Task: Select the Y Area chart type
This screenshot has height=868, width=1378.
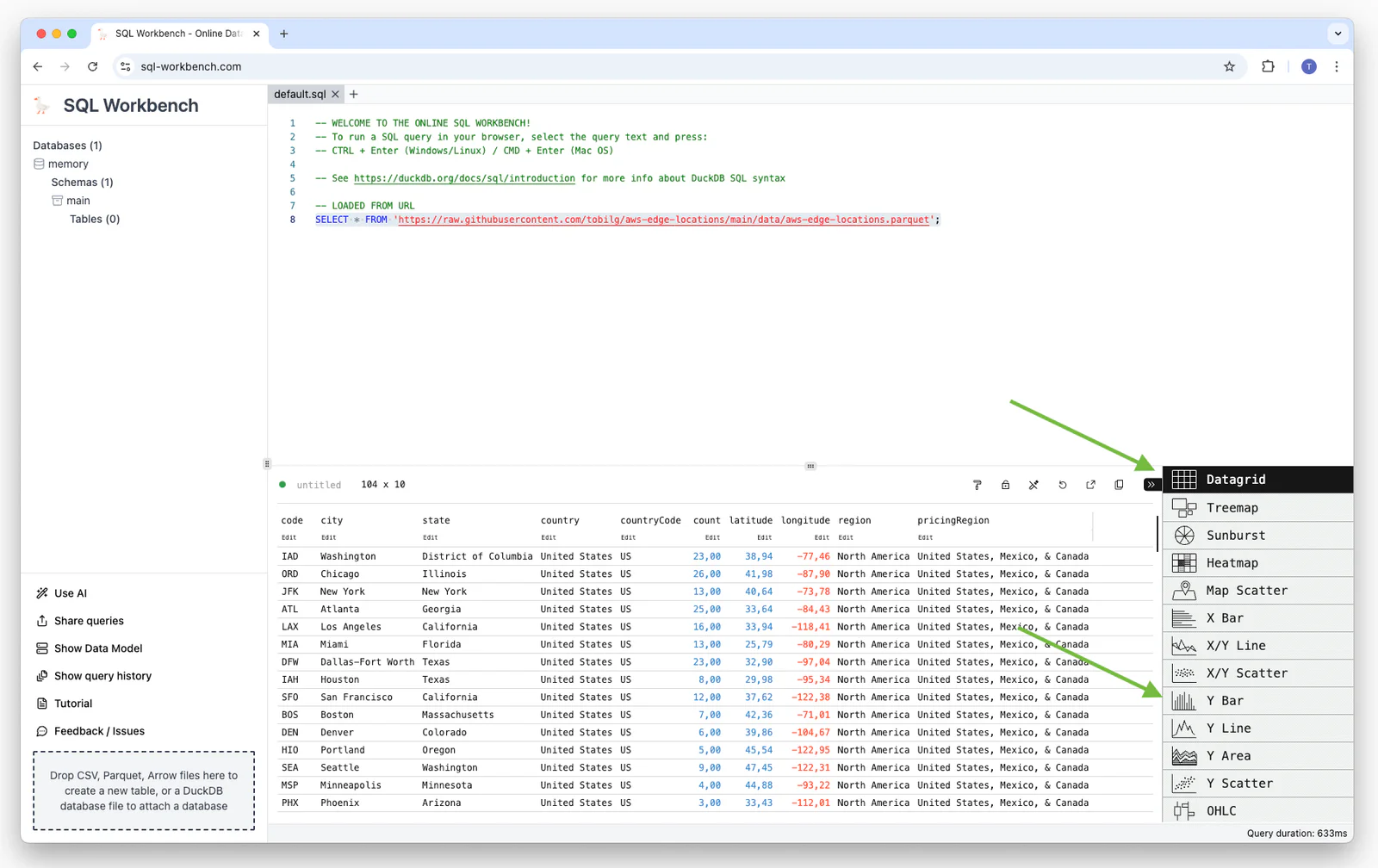Action: tap(1258, 756)
